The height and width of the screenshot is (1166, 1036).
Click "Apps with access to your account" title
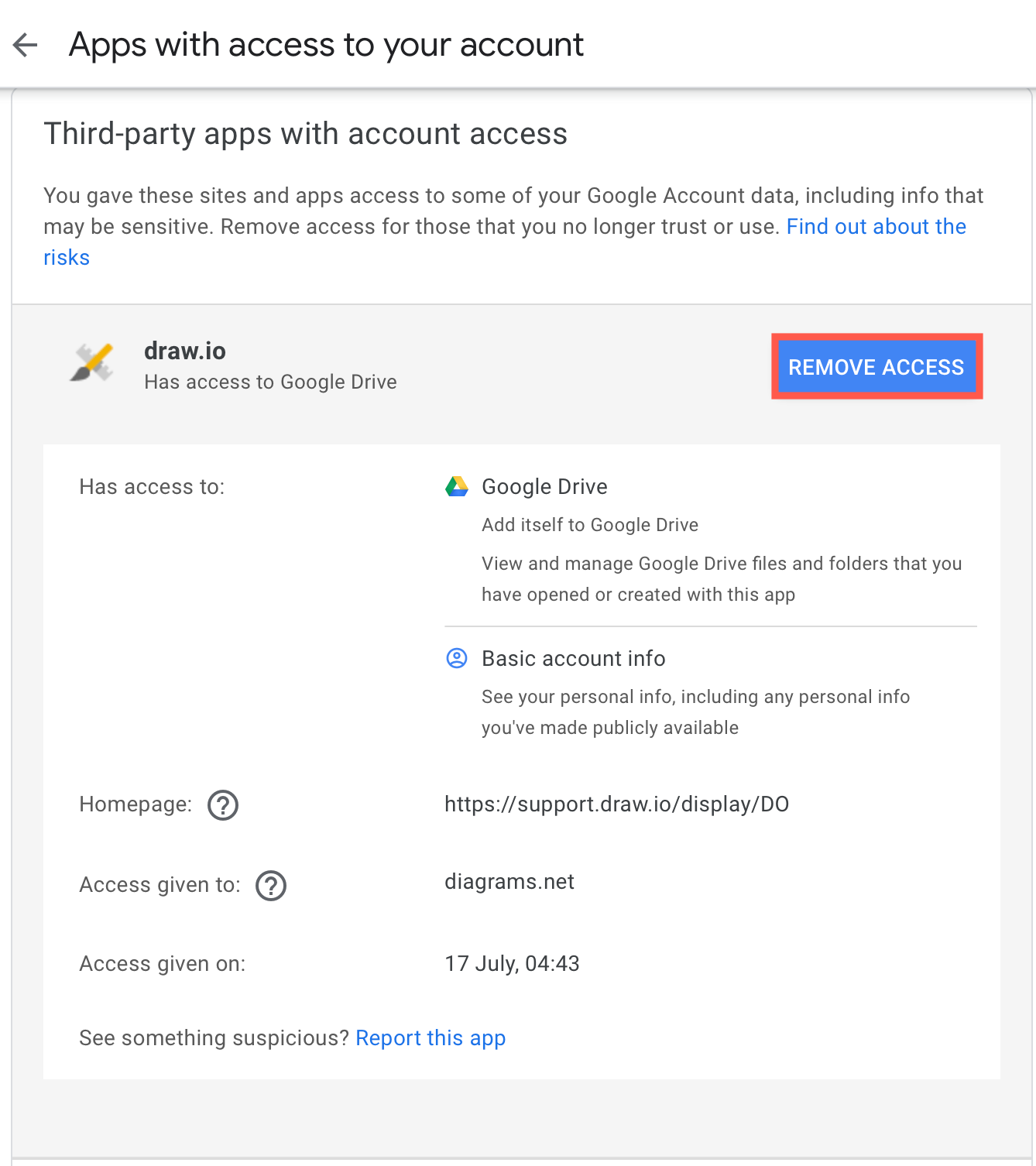click(326, 44)
